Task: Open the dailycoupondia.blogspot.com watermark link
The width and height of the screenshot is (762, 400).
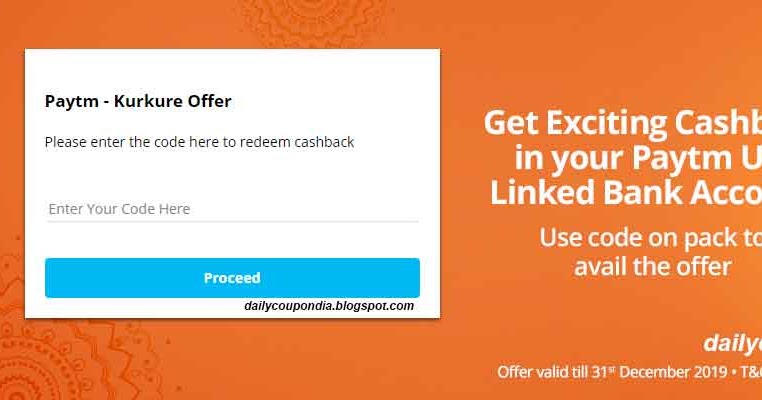Action: [x=329, y=306]
